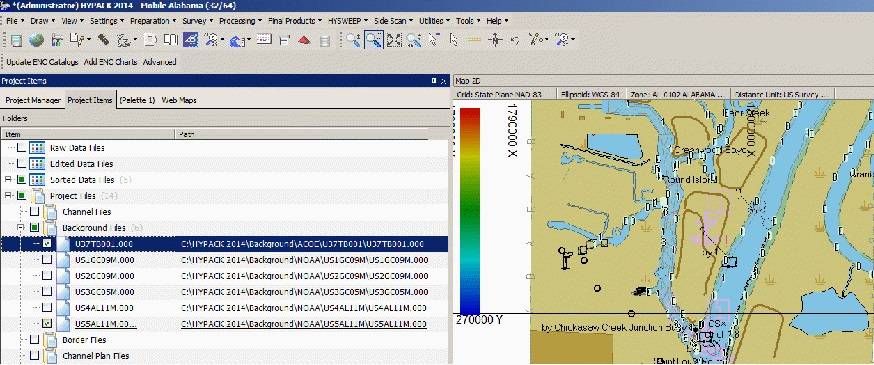The image size is (874, 365).
Task: Click Update ENC Catalogs button
Action: 42,62
